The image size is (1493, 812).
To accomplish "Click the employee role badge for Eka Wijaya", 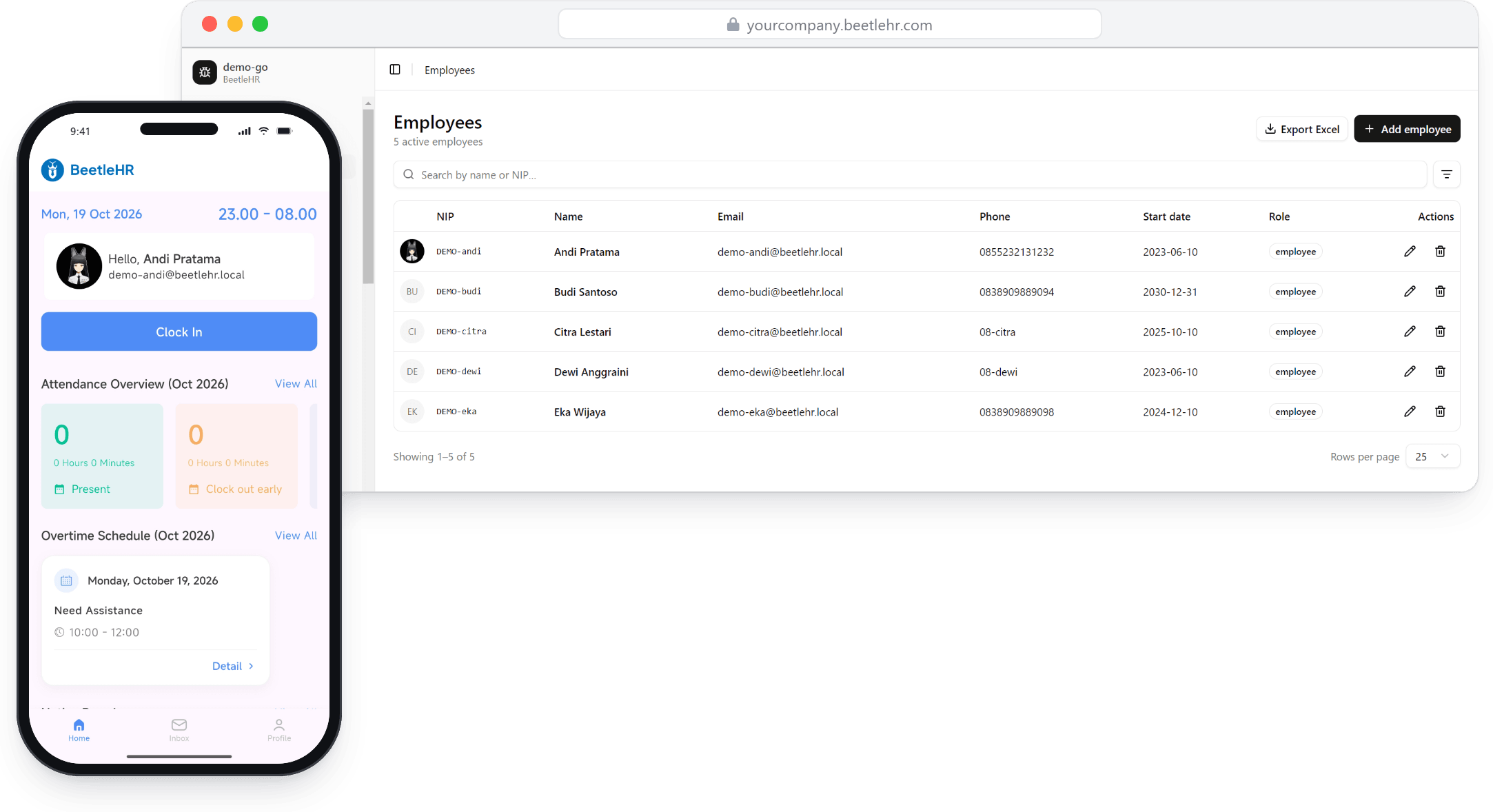I will coord(1295,412).
